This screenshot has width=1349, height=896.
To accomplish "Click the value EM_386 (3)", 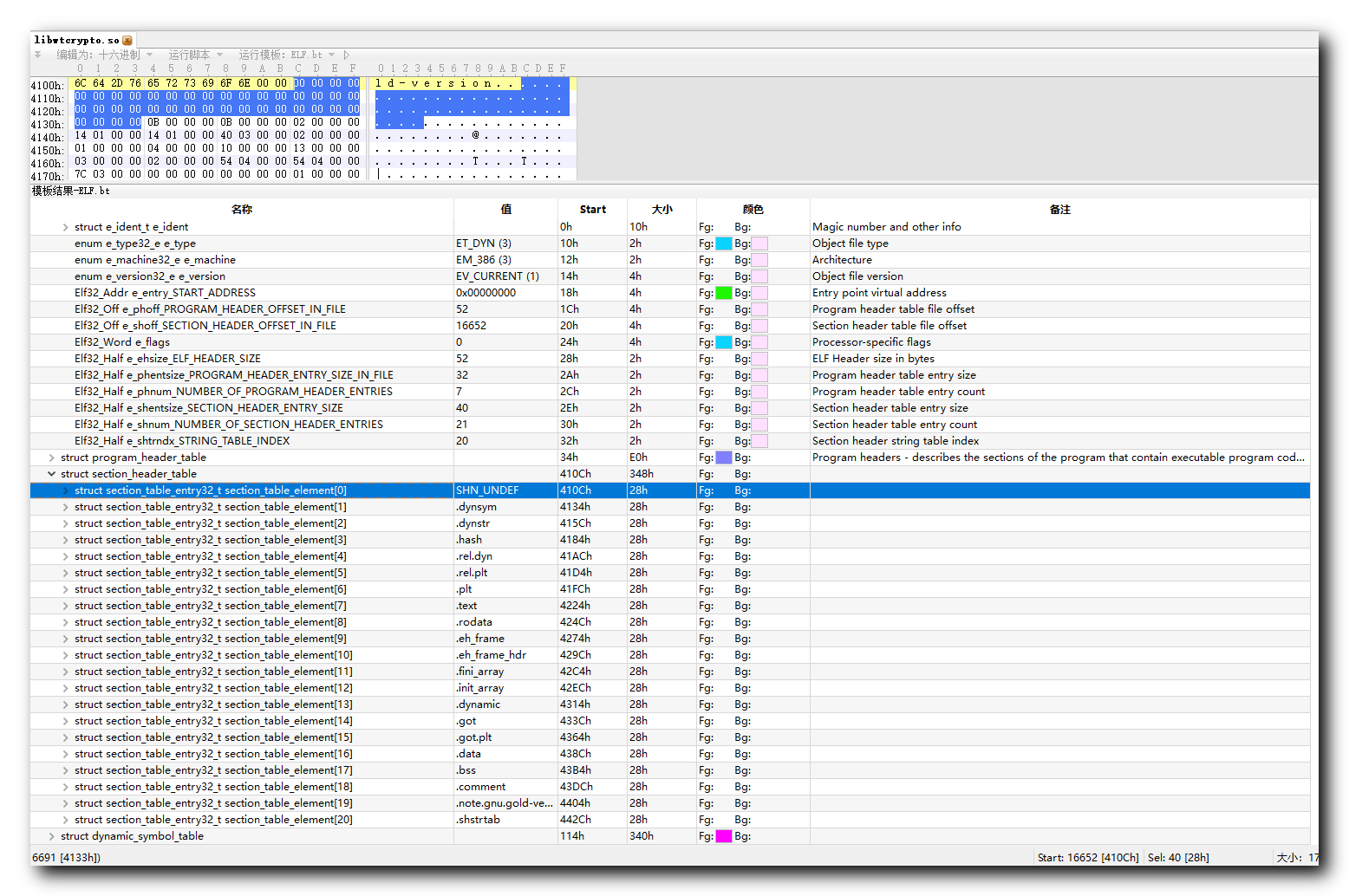I will tap(484, 260).
